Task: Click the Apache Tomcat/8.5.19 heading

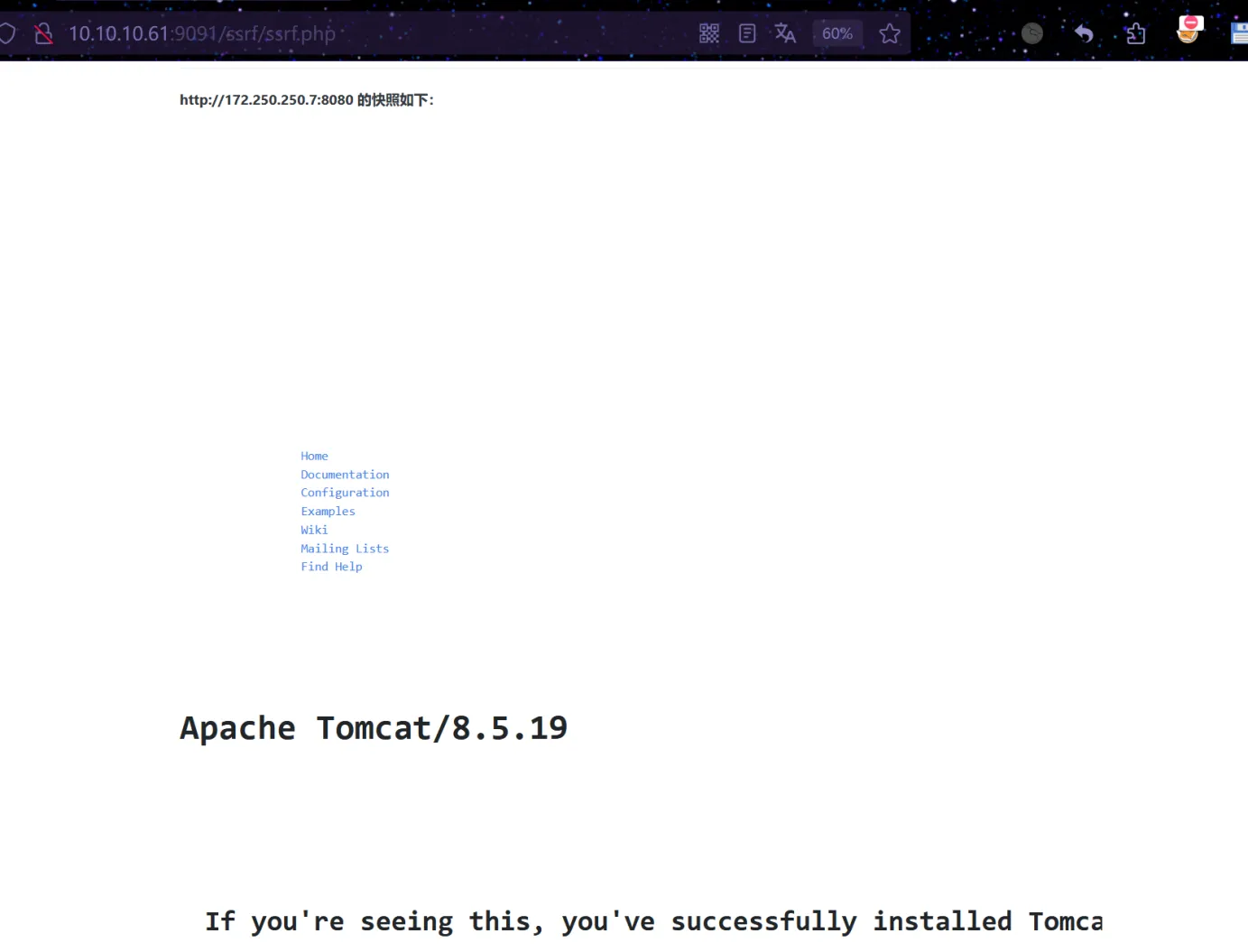Action: click(374, 728)
